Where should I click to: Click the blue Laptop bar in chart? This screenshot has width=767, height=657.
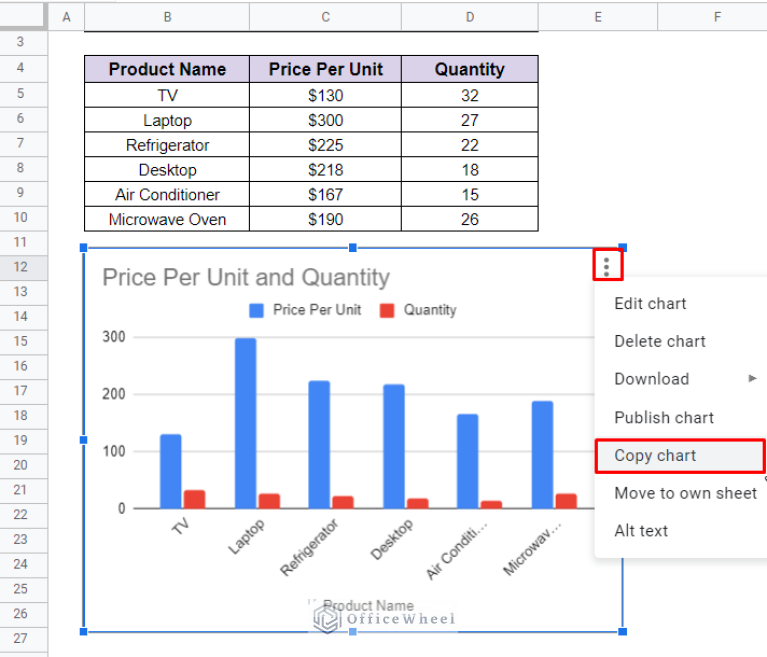245,423
